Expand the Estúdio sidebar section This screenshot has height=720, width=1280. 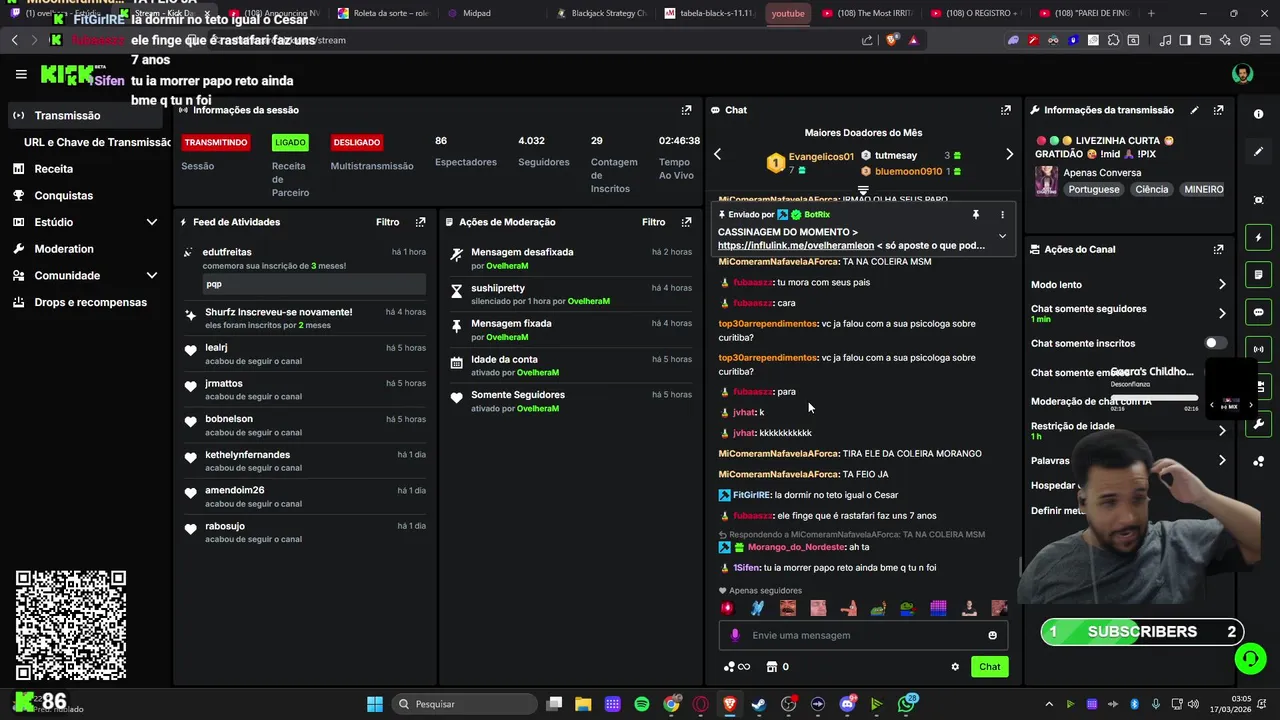tap(152, 222)
